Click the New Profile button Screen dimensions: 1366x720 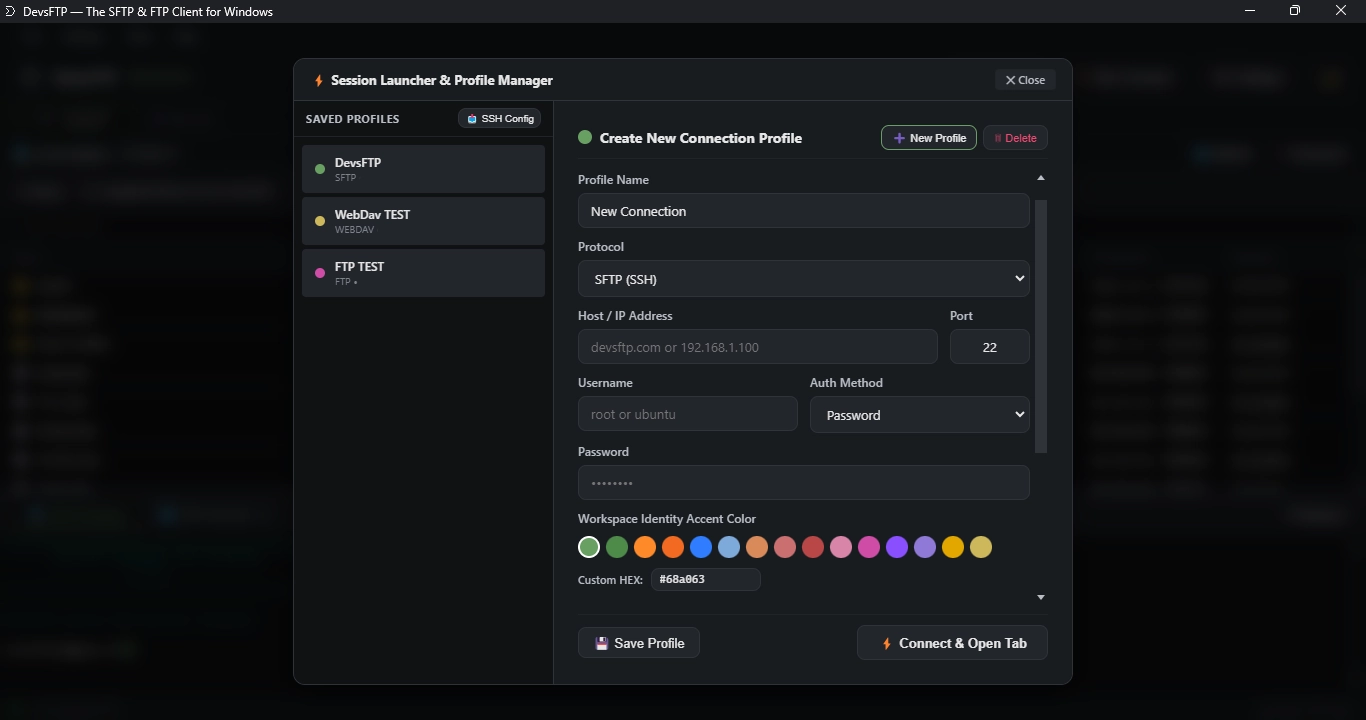tap(929, 138)
